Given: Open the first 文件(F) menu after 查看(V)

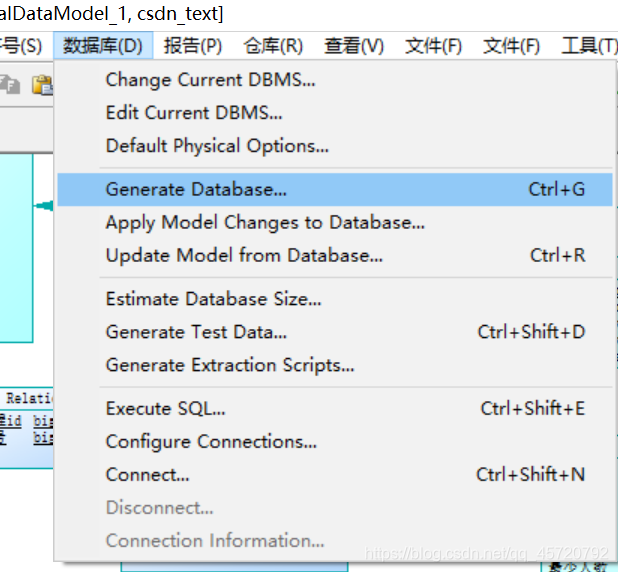Looking at the screenshot, I should pyautogui.click(x=434, y=45).
